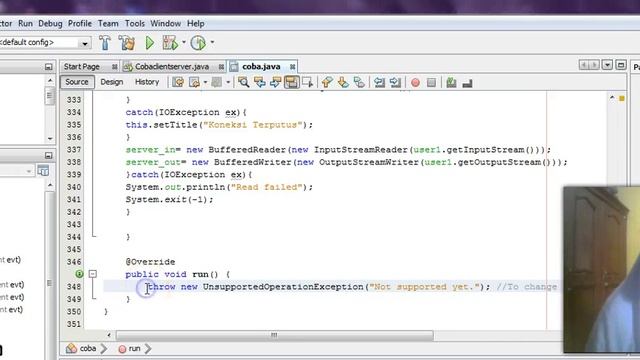Click Previous Bookmark icon
This screenshot has height=360, width=640.
point(327,82)
